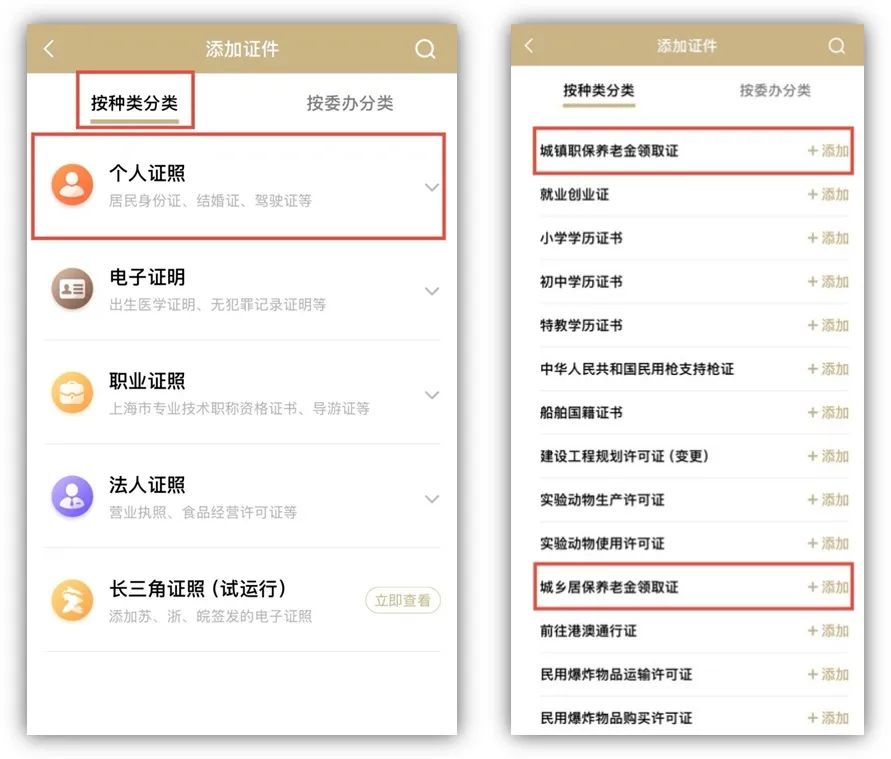Expand the 职业证照 category chevron

point(432,395)
